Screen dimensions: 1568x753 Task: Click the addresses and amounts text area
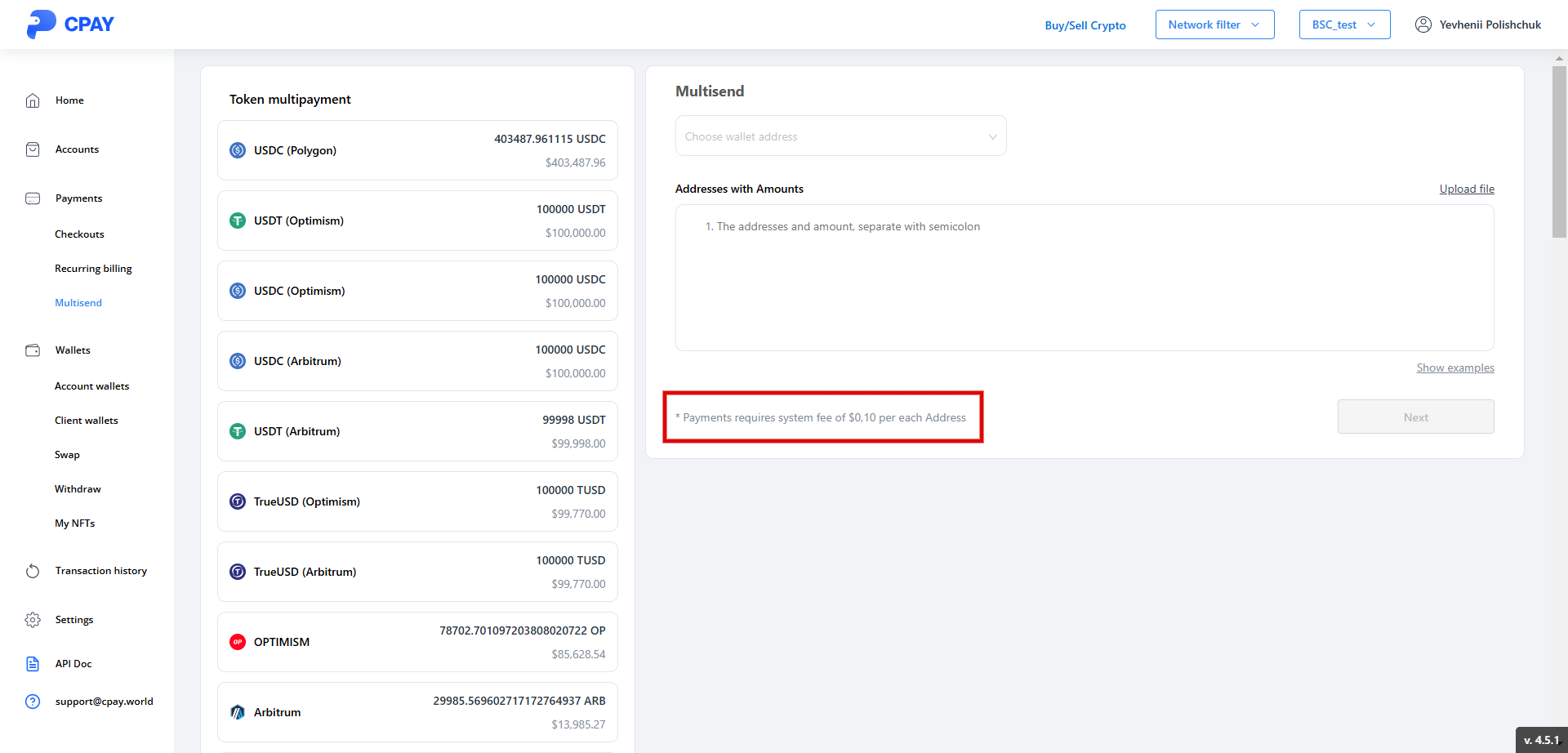(x=1084, y=278)
